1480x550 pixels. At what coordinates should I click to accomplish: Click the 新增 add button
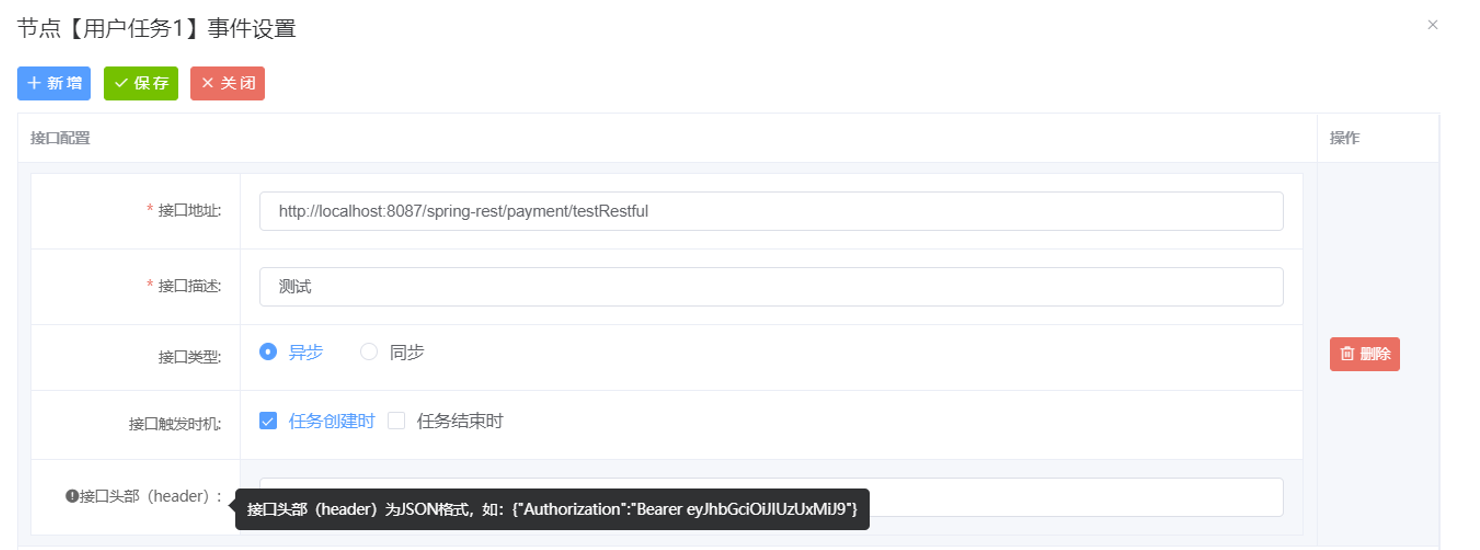tap(54, 84)
